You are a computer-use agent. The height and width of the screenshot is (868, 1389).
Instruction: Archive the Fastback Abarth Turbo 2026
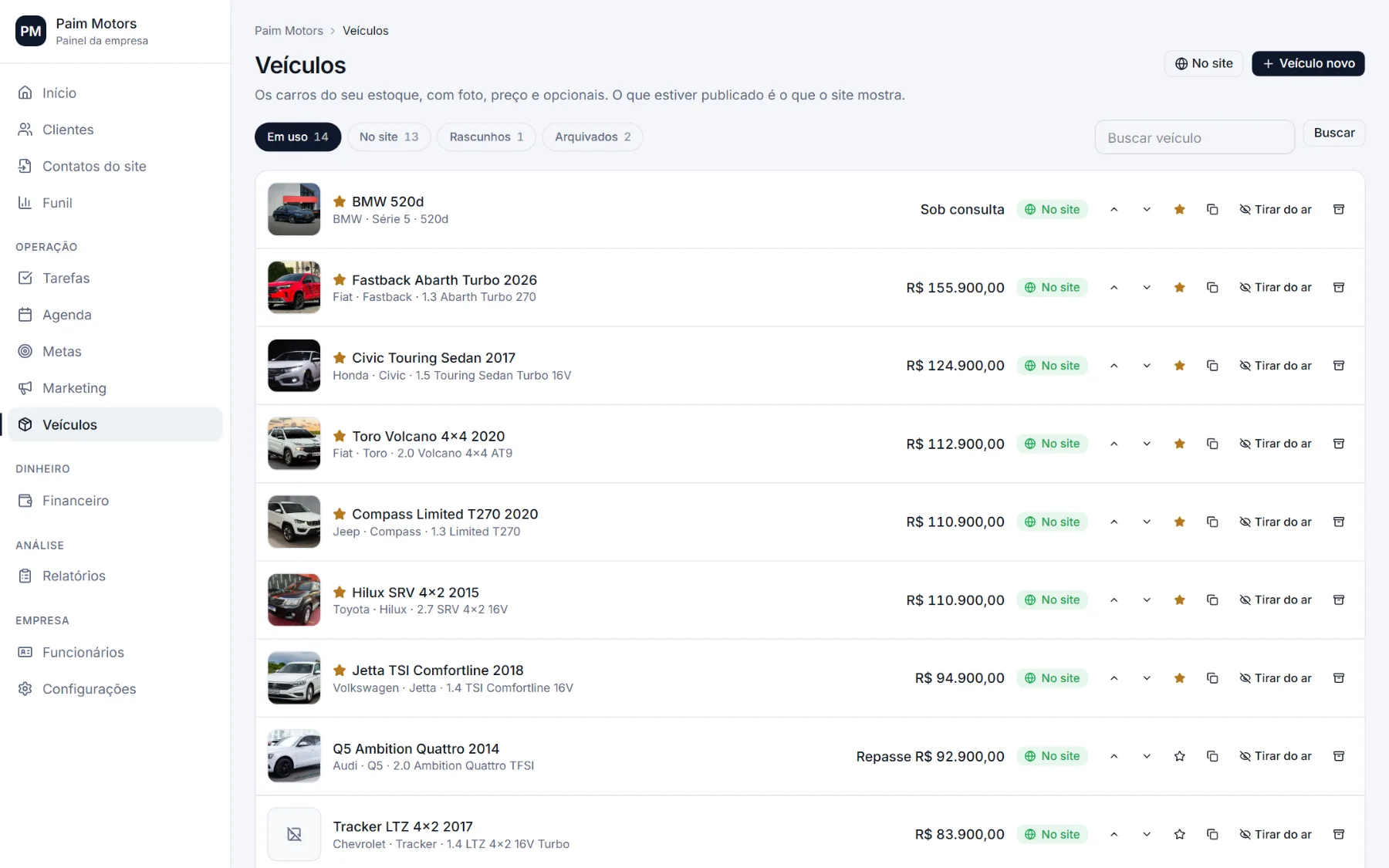pos(1339,288)
